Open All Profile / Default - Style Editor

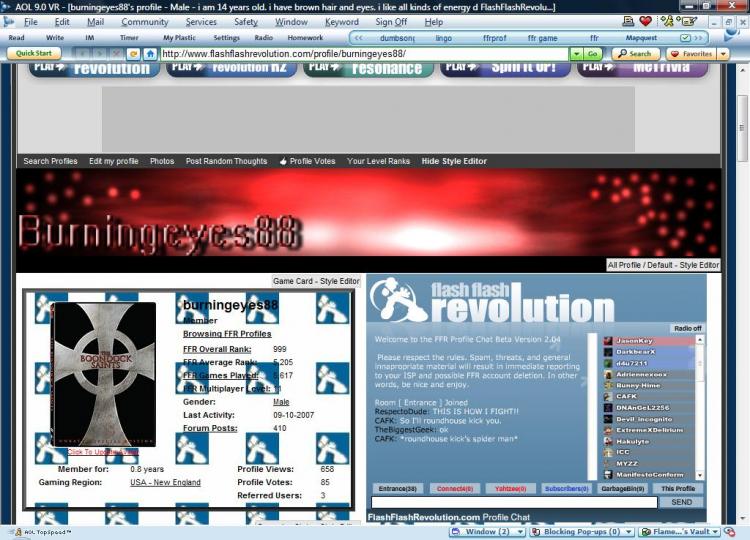pyautogui.click(x=663, y=265)
